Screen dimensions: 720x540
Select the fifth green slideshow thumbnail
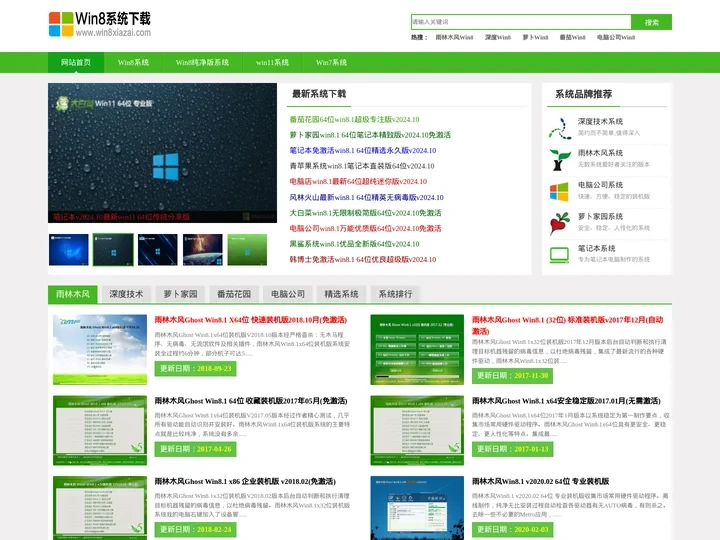pos(247,250)
